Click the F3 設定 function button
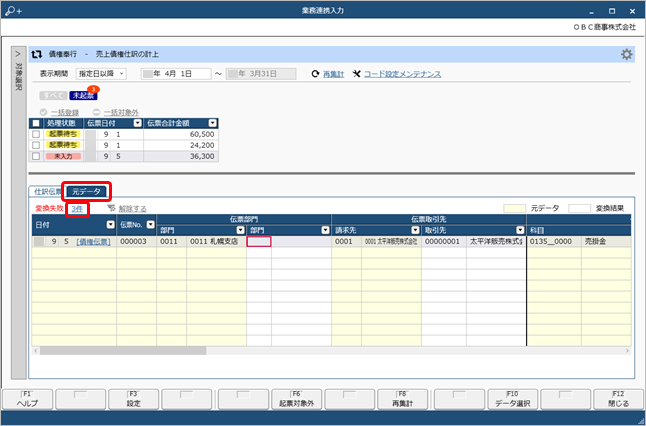646x426 pixels. [133, 399]
